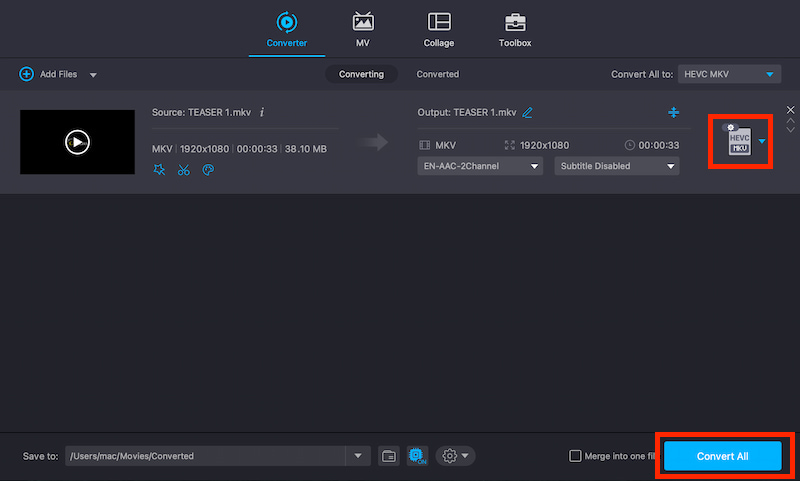Click the Convert All button
The height and width of the screenshot is (481, 800).
(x=722, y=456)
